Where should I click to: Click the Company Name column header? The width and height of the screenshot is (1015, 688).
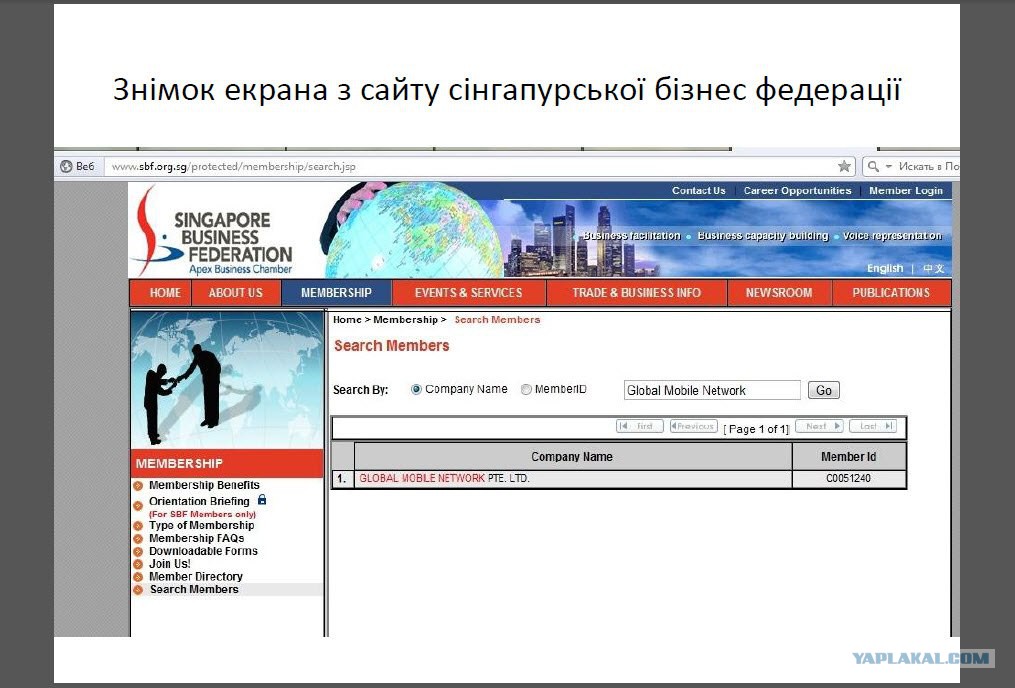(x=572, y=457)
